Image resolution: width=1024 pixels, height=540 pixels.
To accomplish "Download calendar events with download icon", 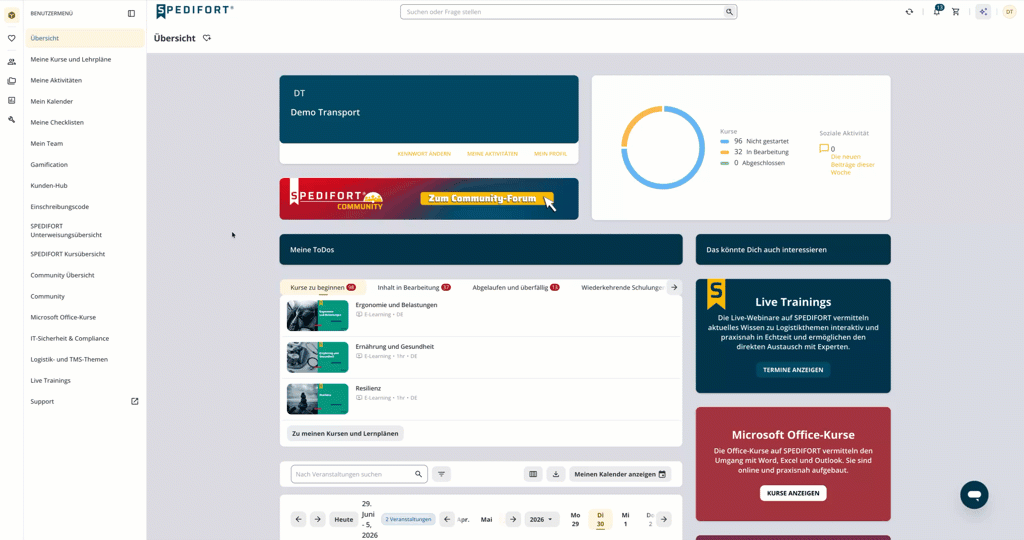I will coord(556,474).
